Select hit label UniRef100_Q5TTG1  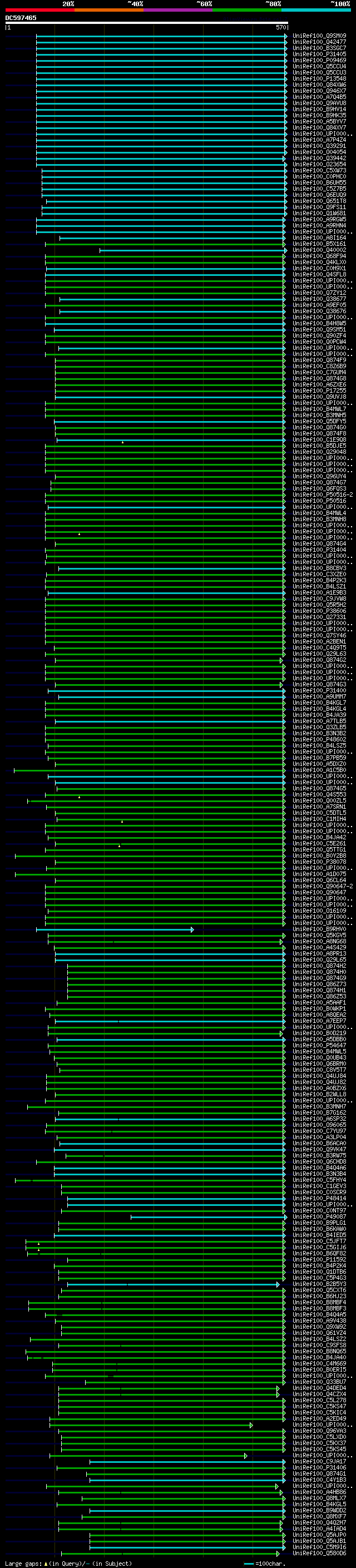pyautogui.click(x=319, y=850)
